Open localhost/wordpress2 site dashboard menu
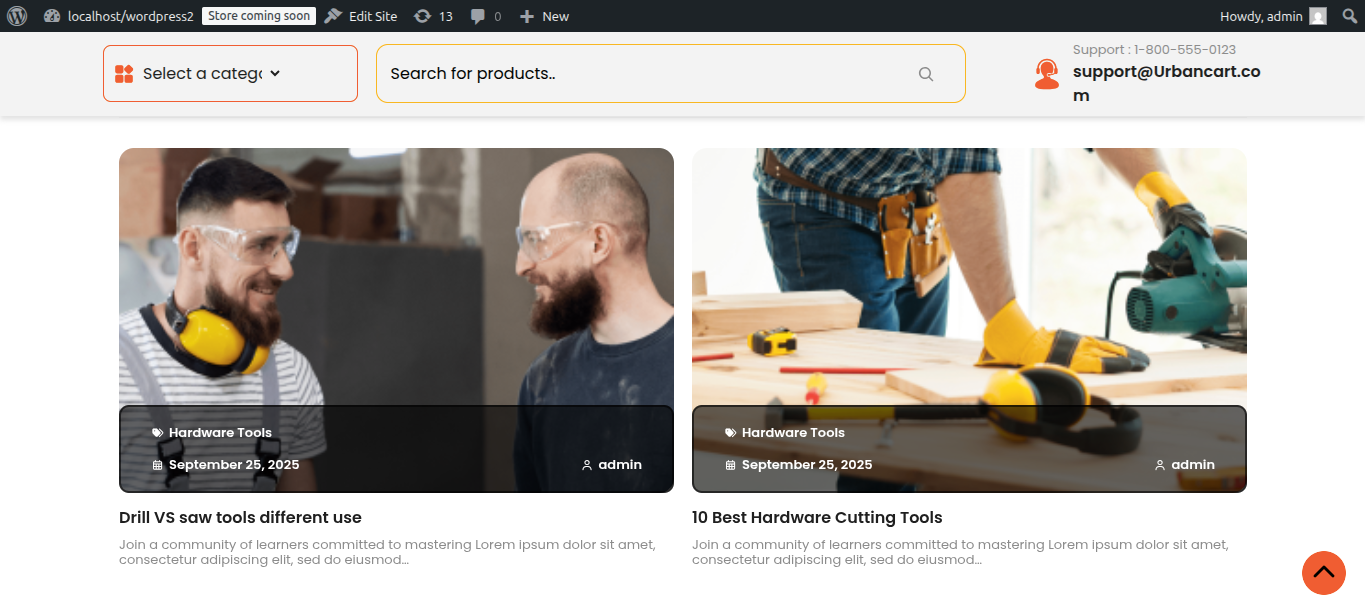The image size is (1365, 608). (118, 16)
